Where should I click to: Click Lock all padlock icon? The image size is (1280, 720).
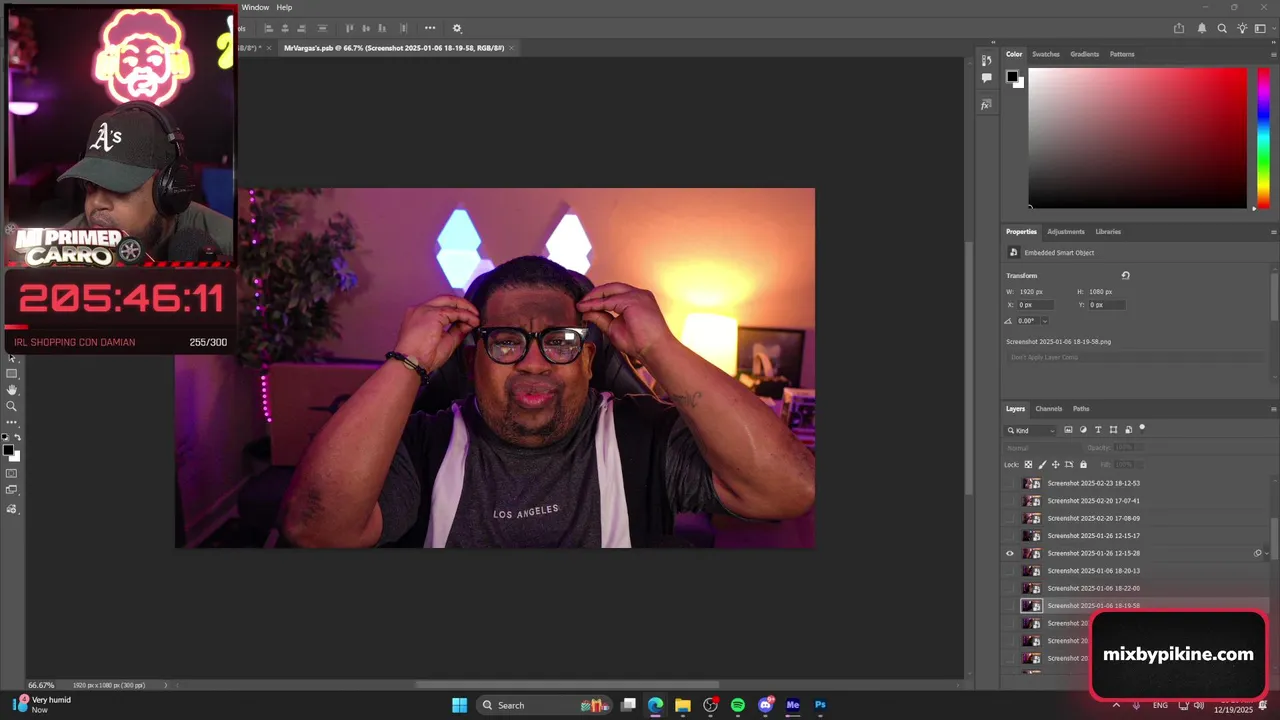coord(1083,464)
